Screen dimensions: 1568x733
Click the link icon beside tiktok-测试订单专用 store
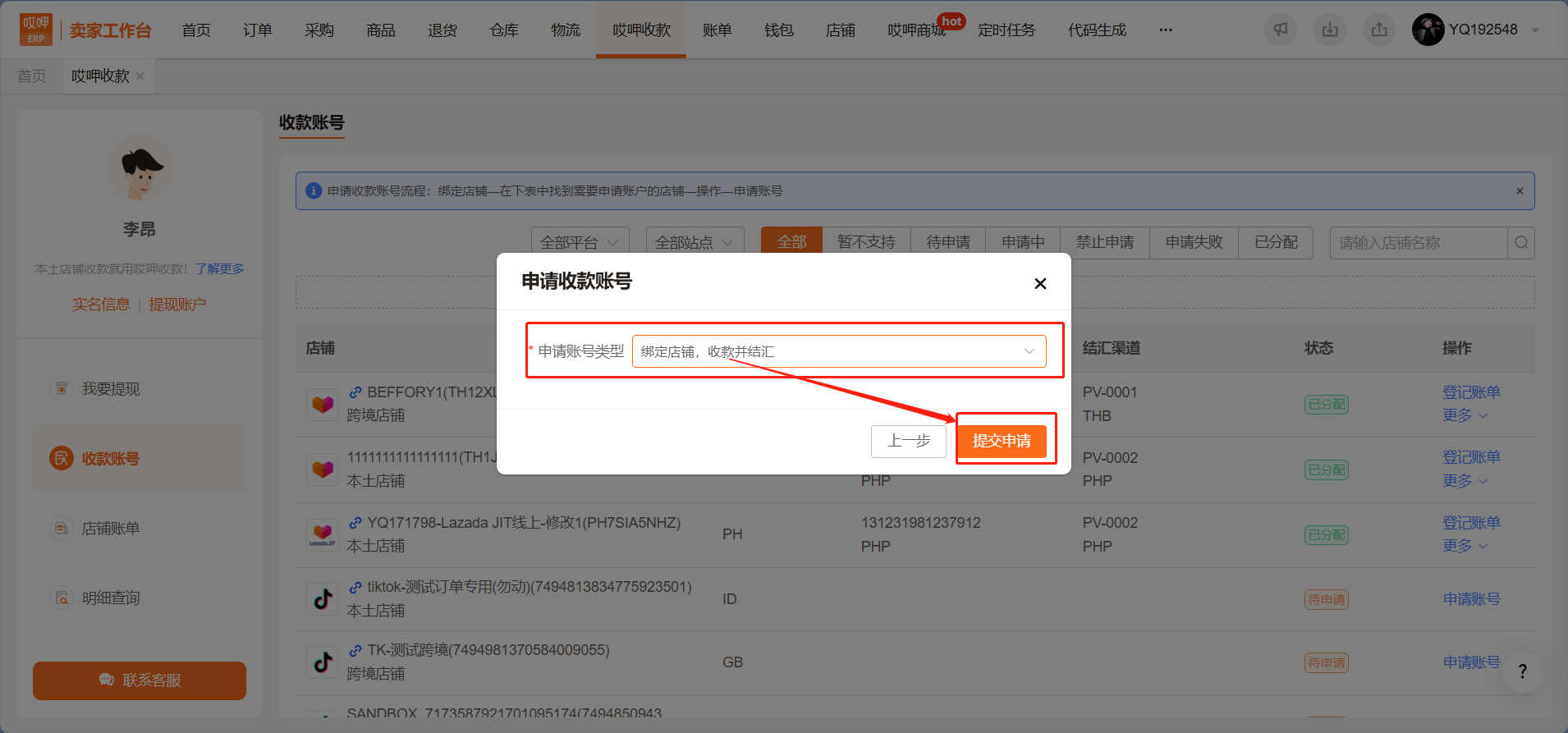[355, 587]
